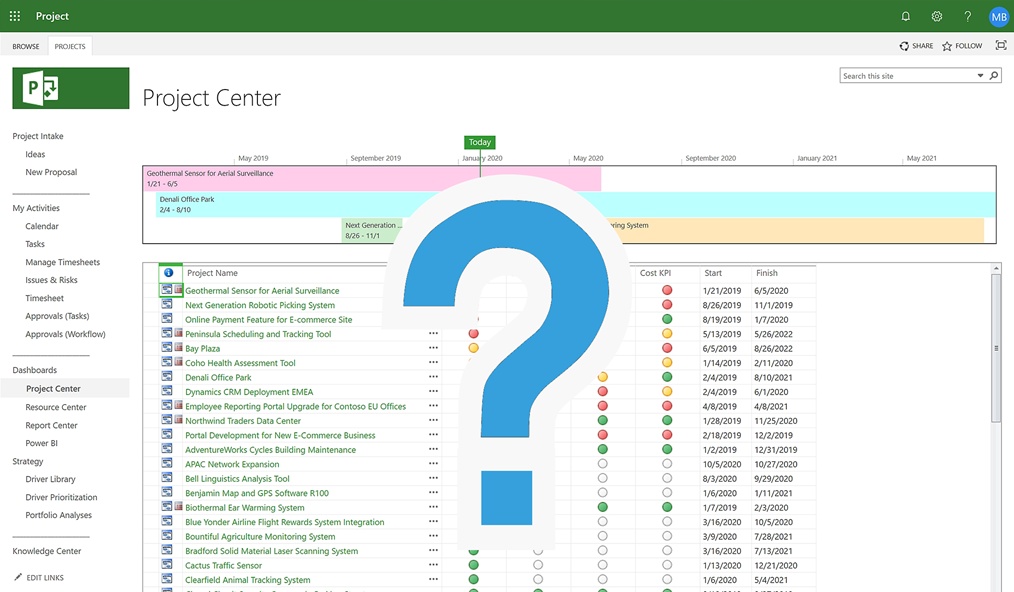Screen dimensions: 1014x592
Task: Click the focus on content icon
Action: 1001,46
